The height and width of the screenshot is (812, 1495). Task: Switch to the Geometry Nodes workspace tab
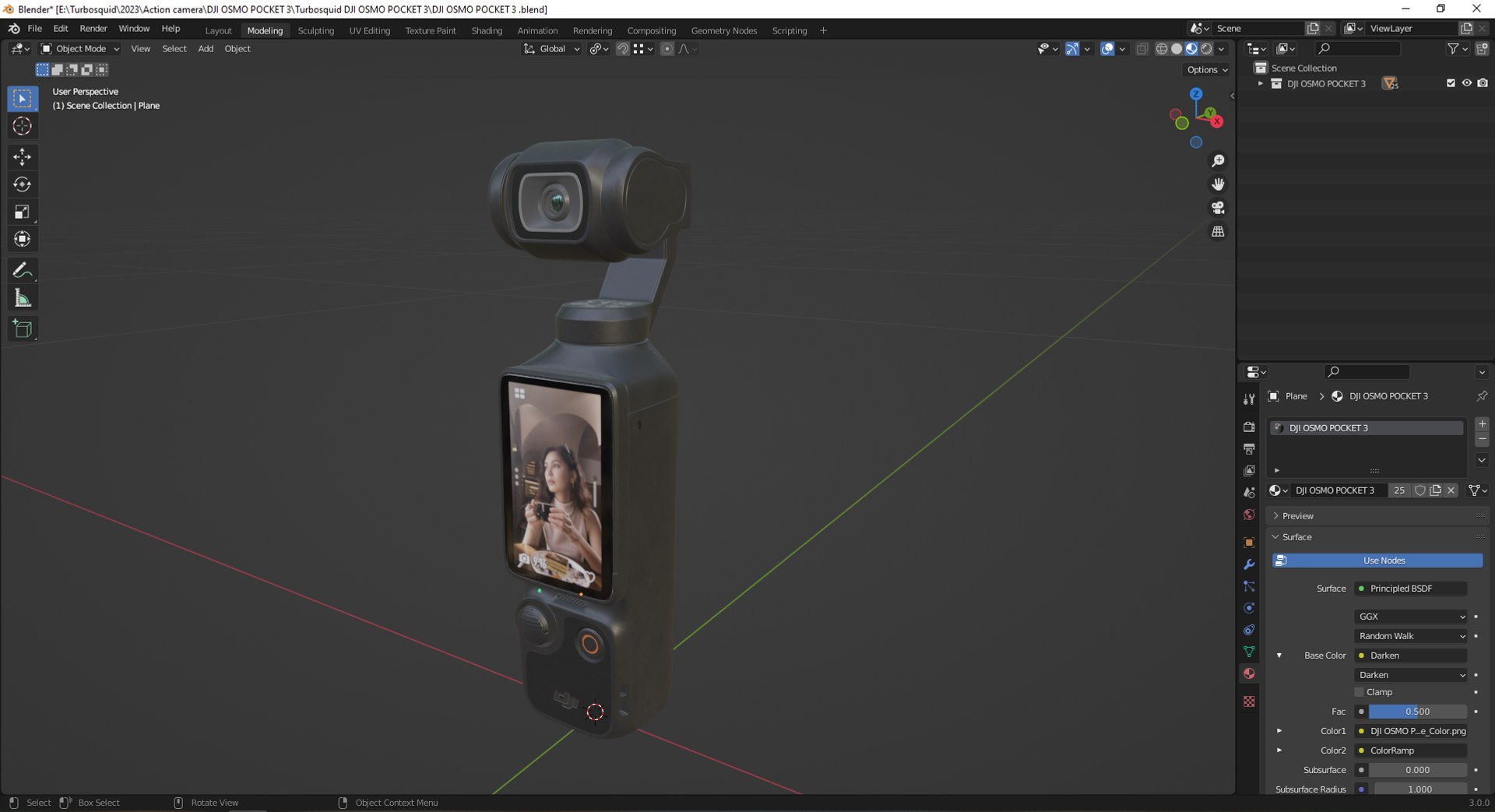pyautogui.click(x=724, y=30)
